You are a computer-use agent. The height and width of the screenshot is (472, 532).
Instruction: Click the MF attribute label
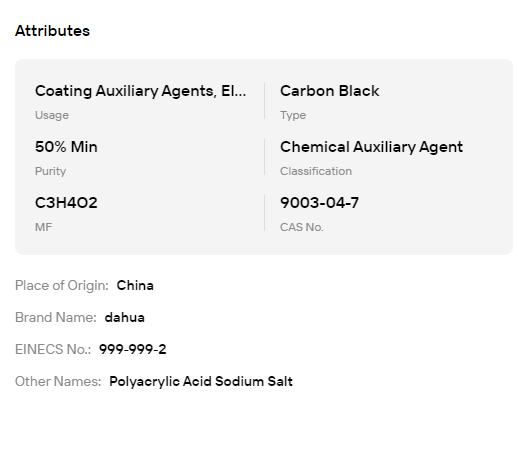click(43, 227)
